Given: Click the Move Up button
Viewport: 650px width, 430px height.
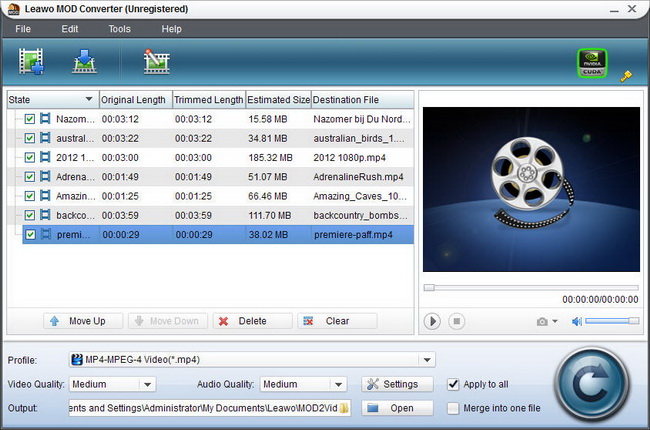Looking at the screenshot, I should 83,321.
